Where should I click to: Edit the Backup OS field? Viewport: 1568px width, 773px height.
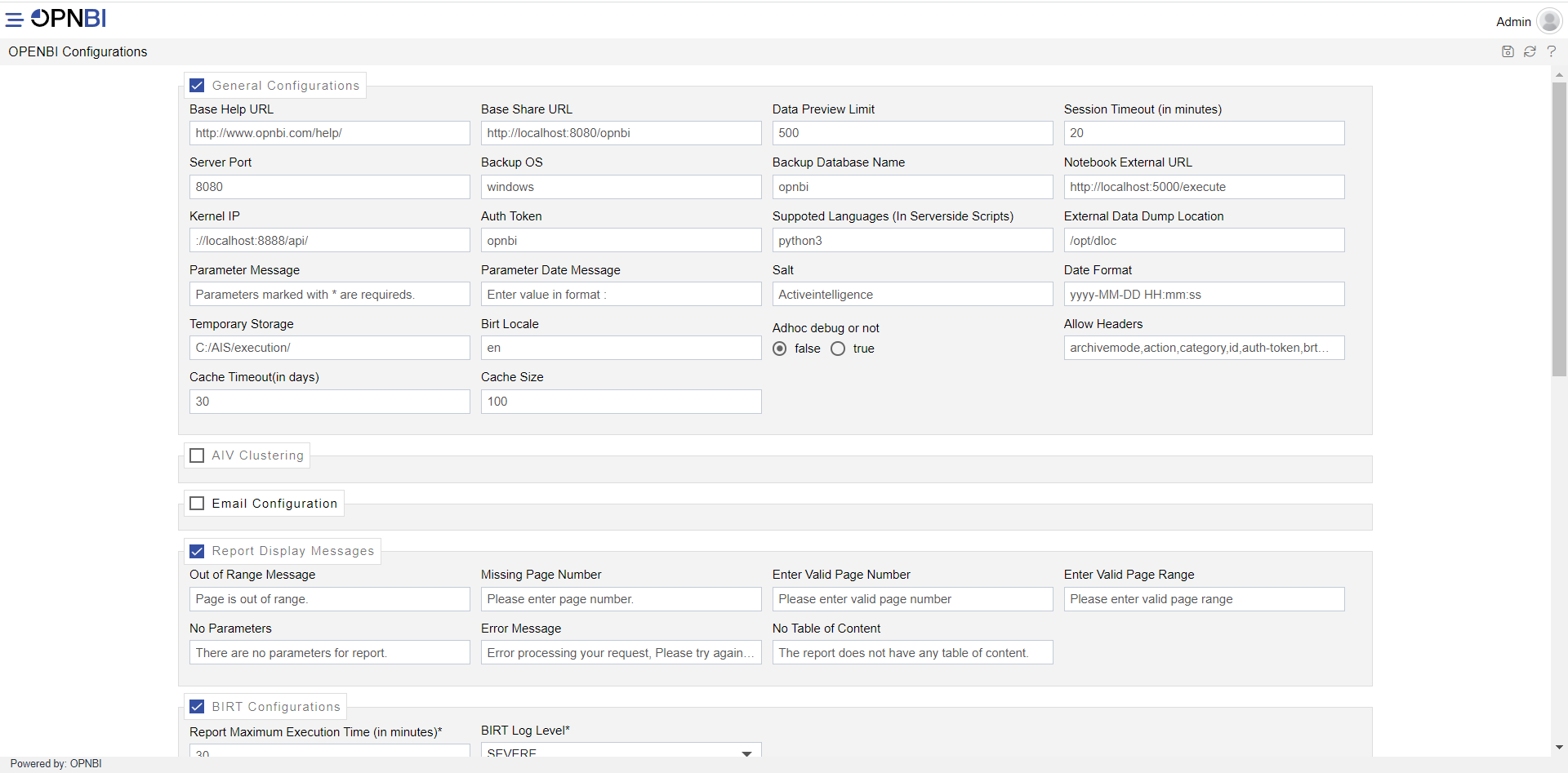click(621, 187)
